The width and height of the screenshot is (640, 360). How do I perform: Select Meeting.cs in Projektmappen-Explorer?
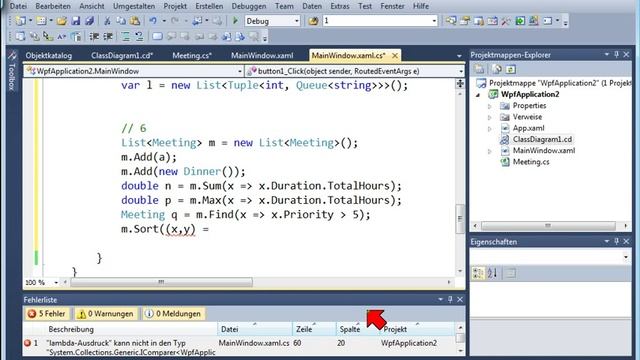[531, 162]
